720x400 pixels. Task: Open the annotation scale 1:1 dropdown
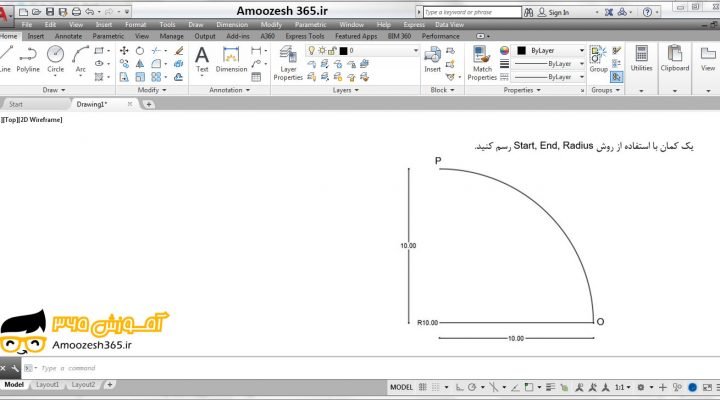point(623,387)
